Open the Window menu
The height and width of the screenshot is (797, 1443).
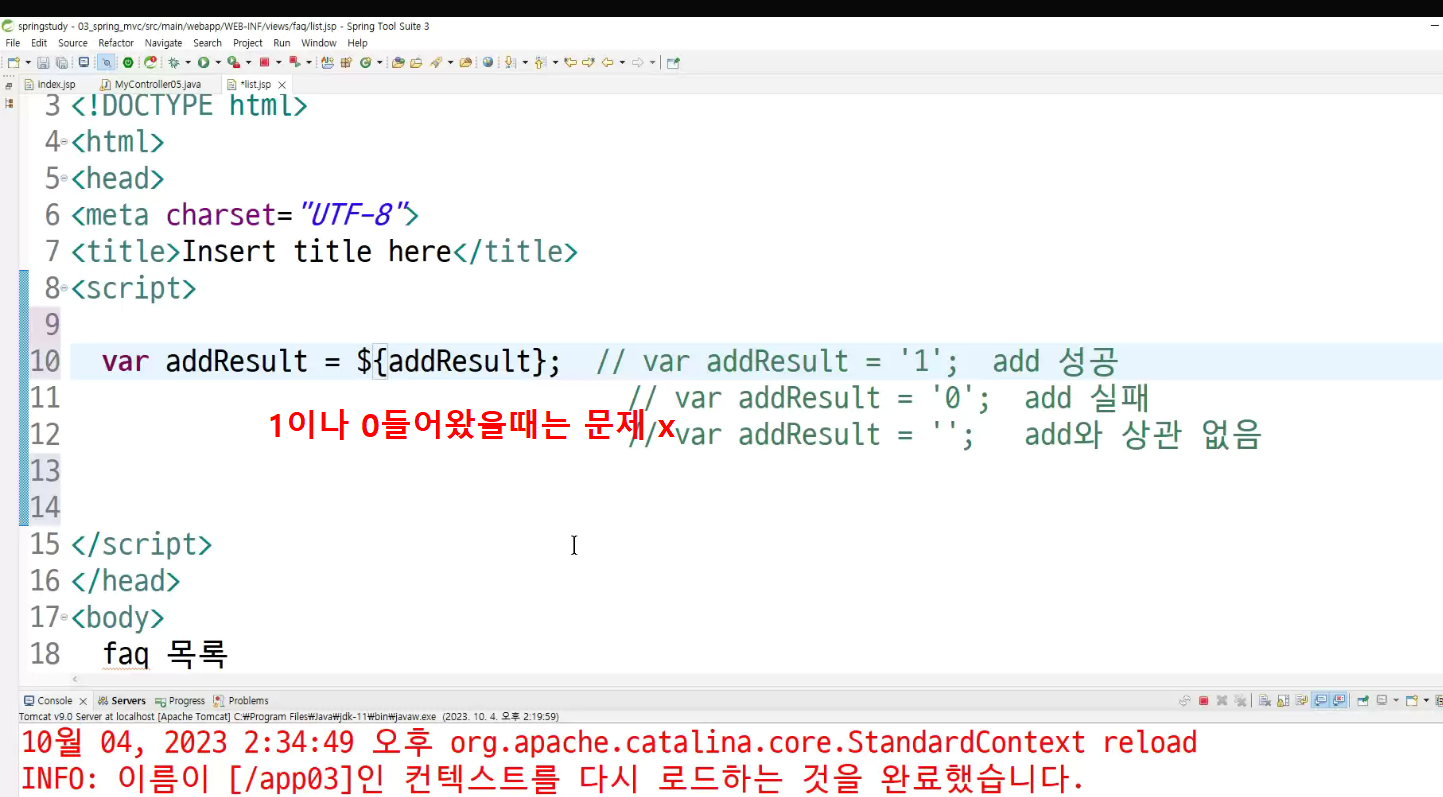[x=319, y=43]
